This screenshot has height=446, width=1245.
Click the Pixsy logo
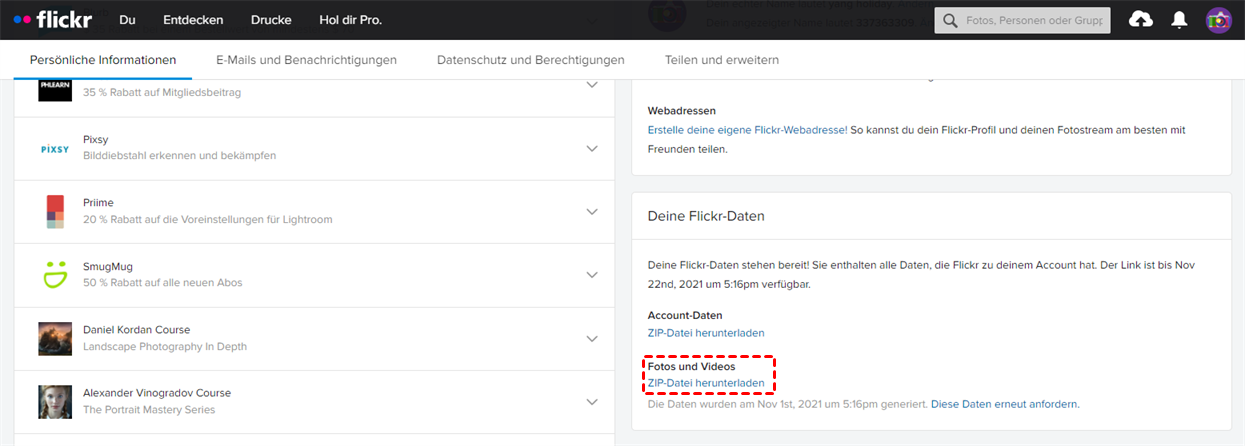point(54,148)
